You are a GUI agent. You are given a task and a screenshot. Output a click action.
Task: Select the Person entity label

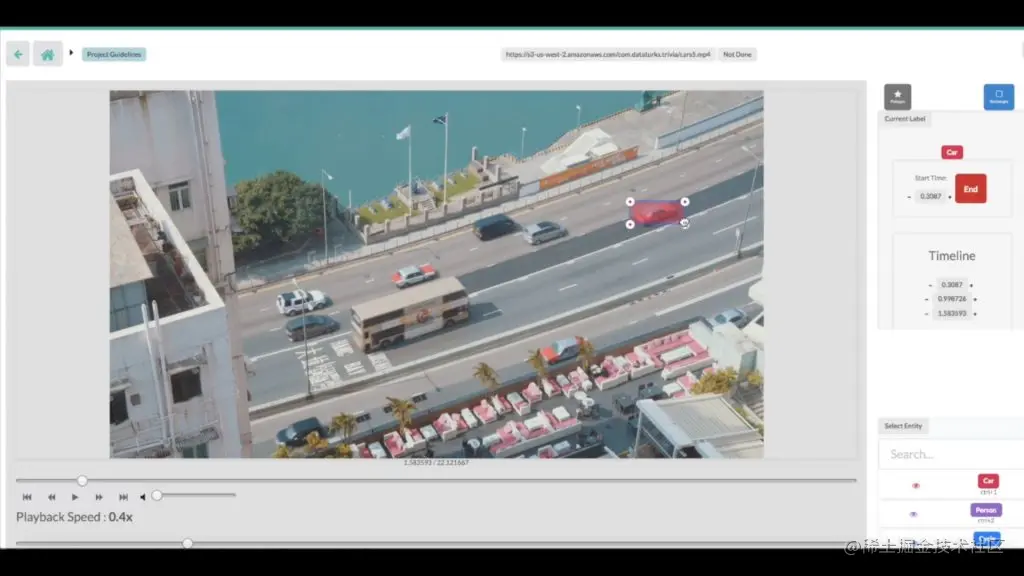(985, 510)
